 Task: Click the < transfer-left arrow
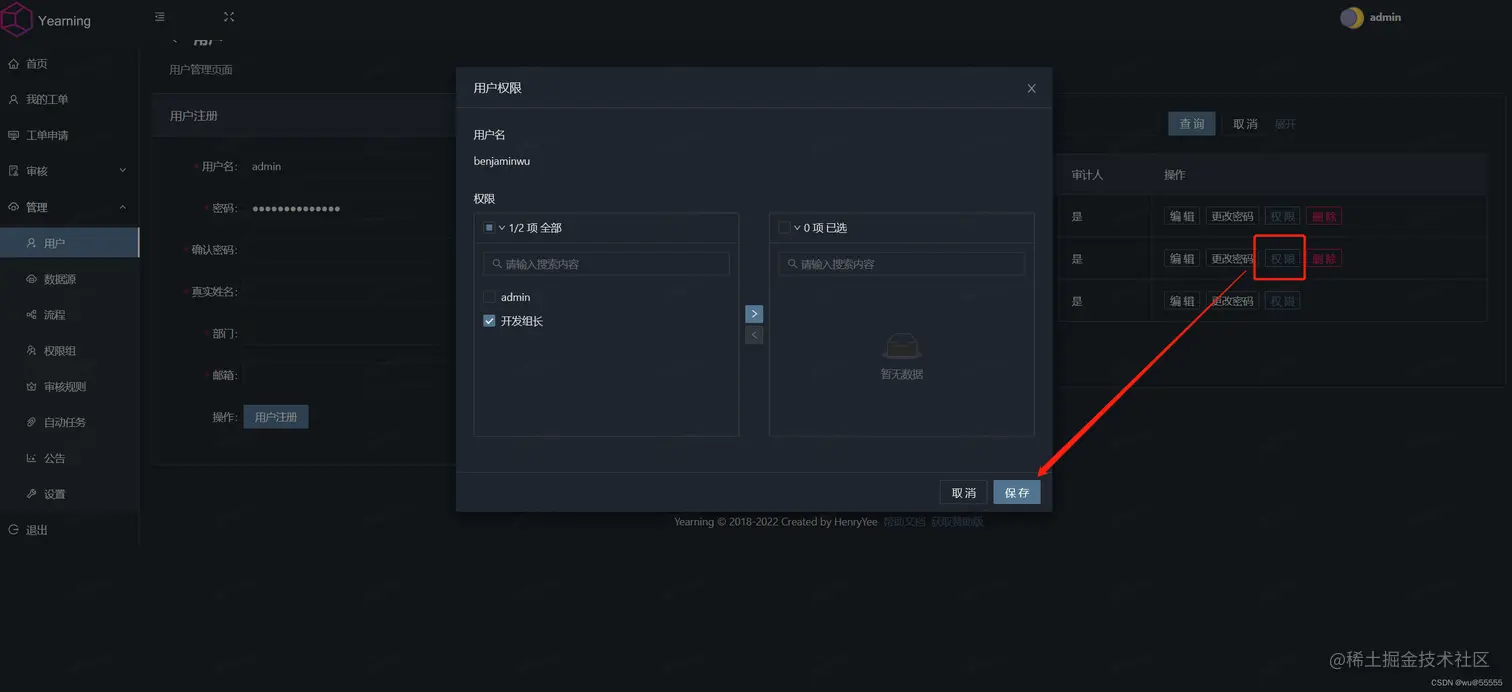754,335
